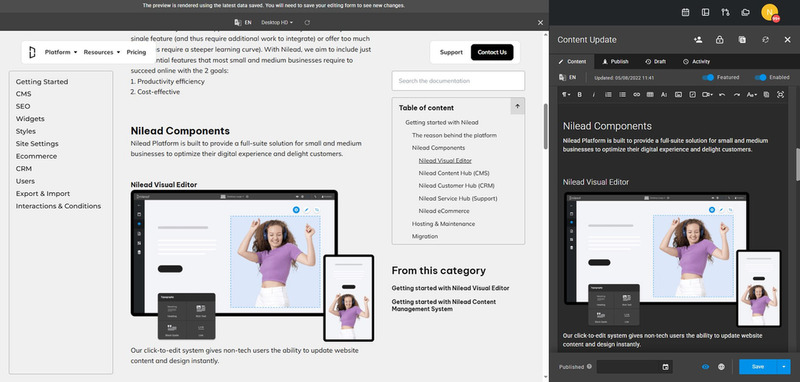
Task: Jump to Hosting & Maintenance in table of content
Action: [443, 224]
